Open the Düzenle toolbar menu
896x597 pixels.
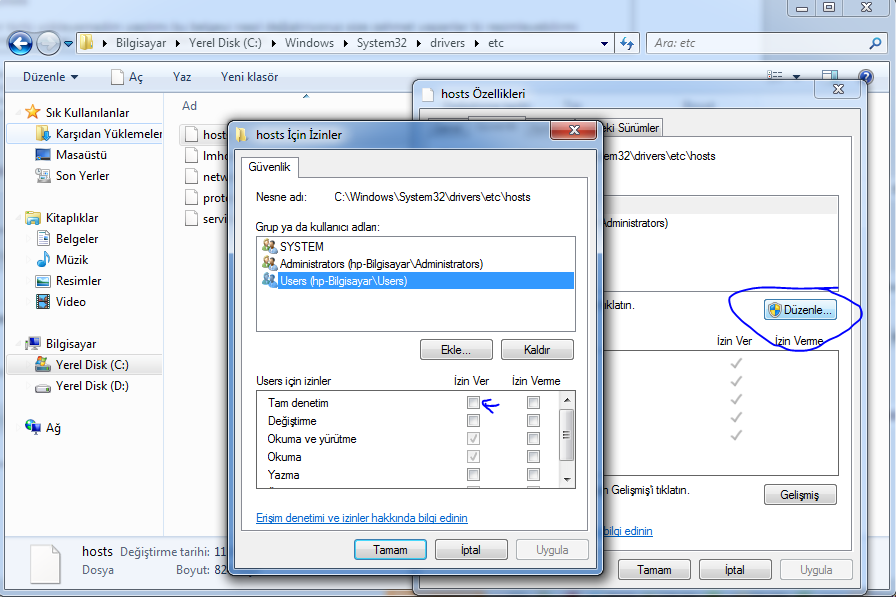point(50,77)
